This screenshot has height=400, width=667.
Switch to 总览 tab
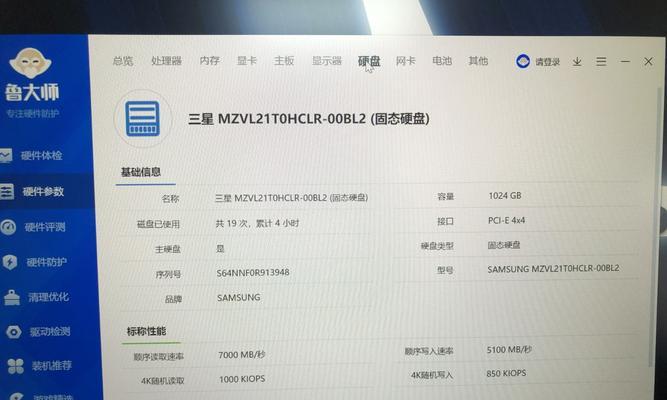pyautogui.click(x=123, y=61)
